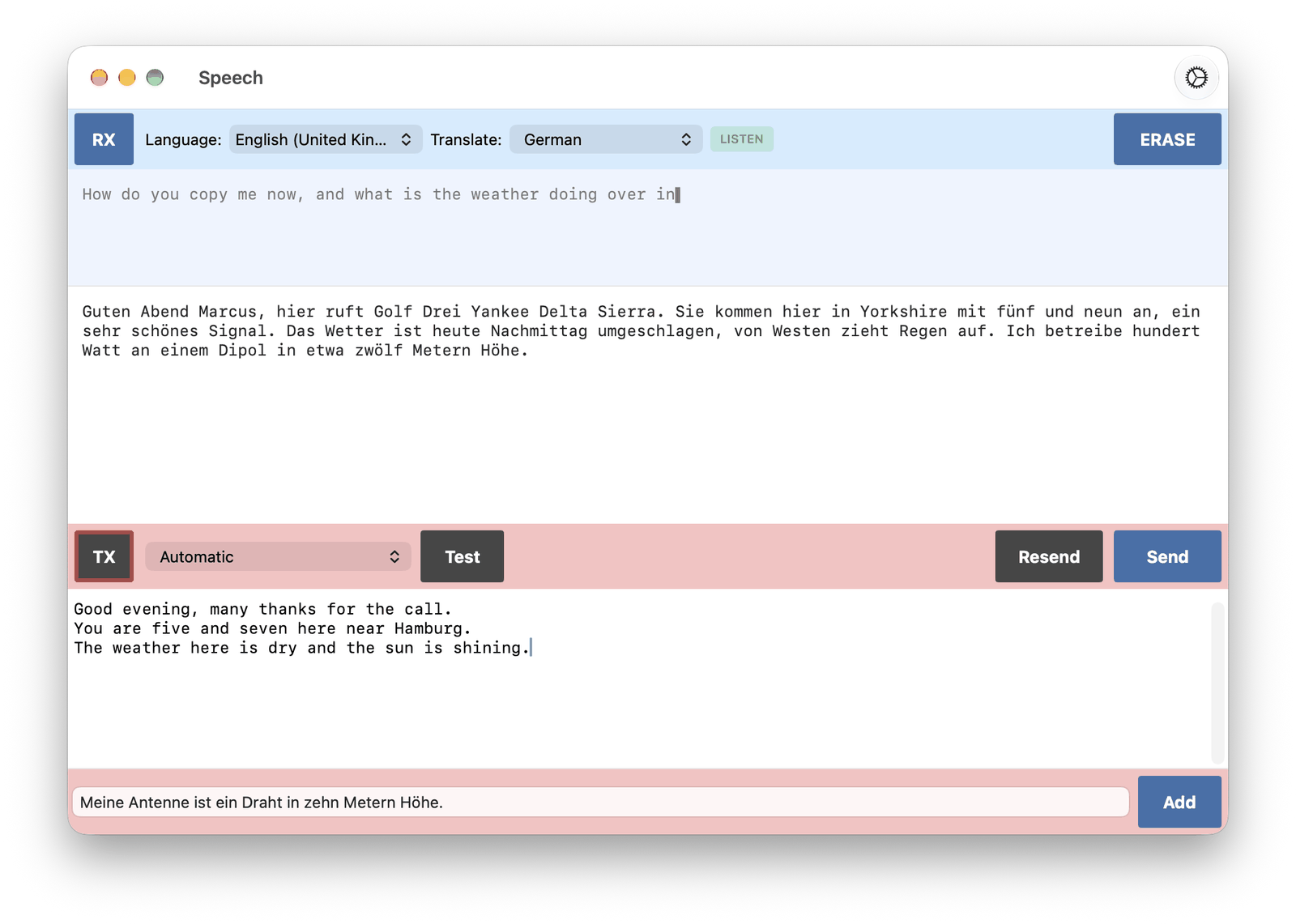Toggle the LISTEN indicator

(741, 139)
